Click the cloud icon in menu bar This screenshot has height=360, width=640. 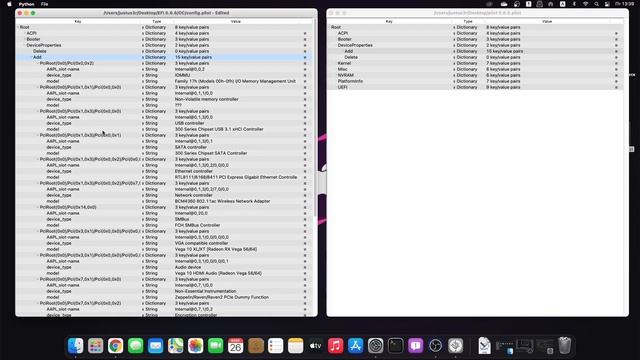coord(504,4)
